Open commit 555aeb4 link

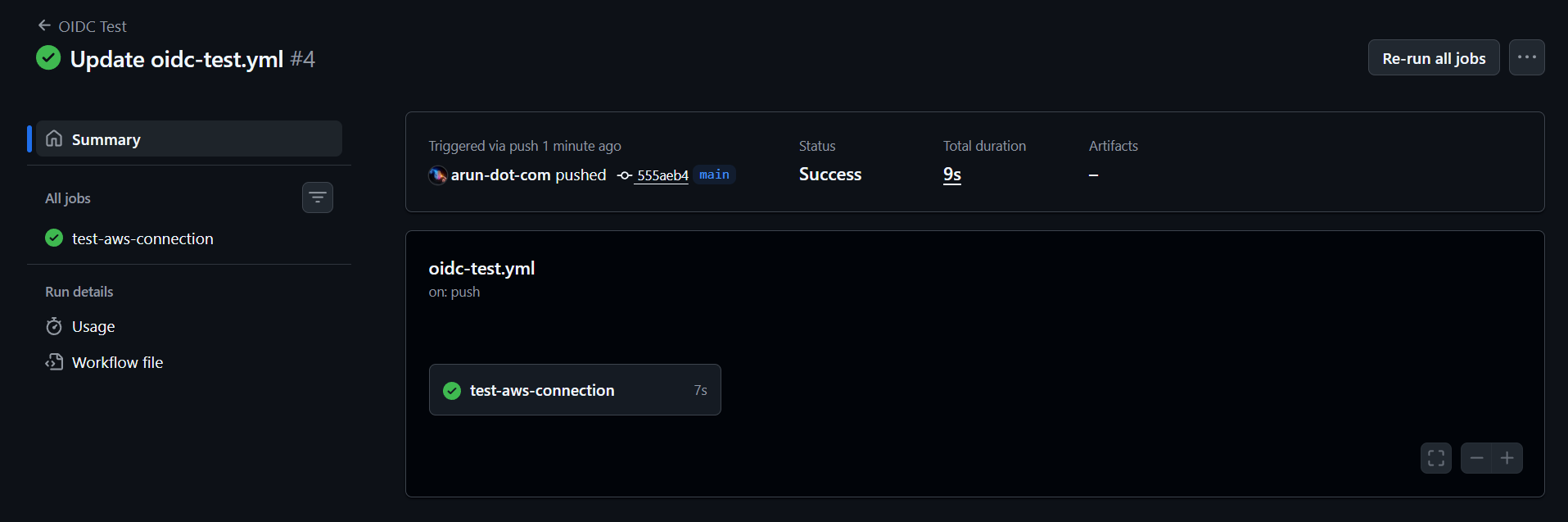click(662, 175)
